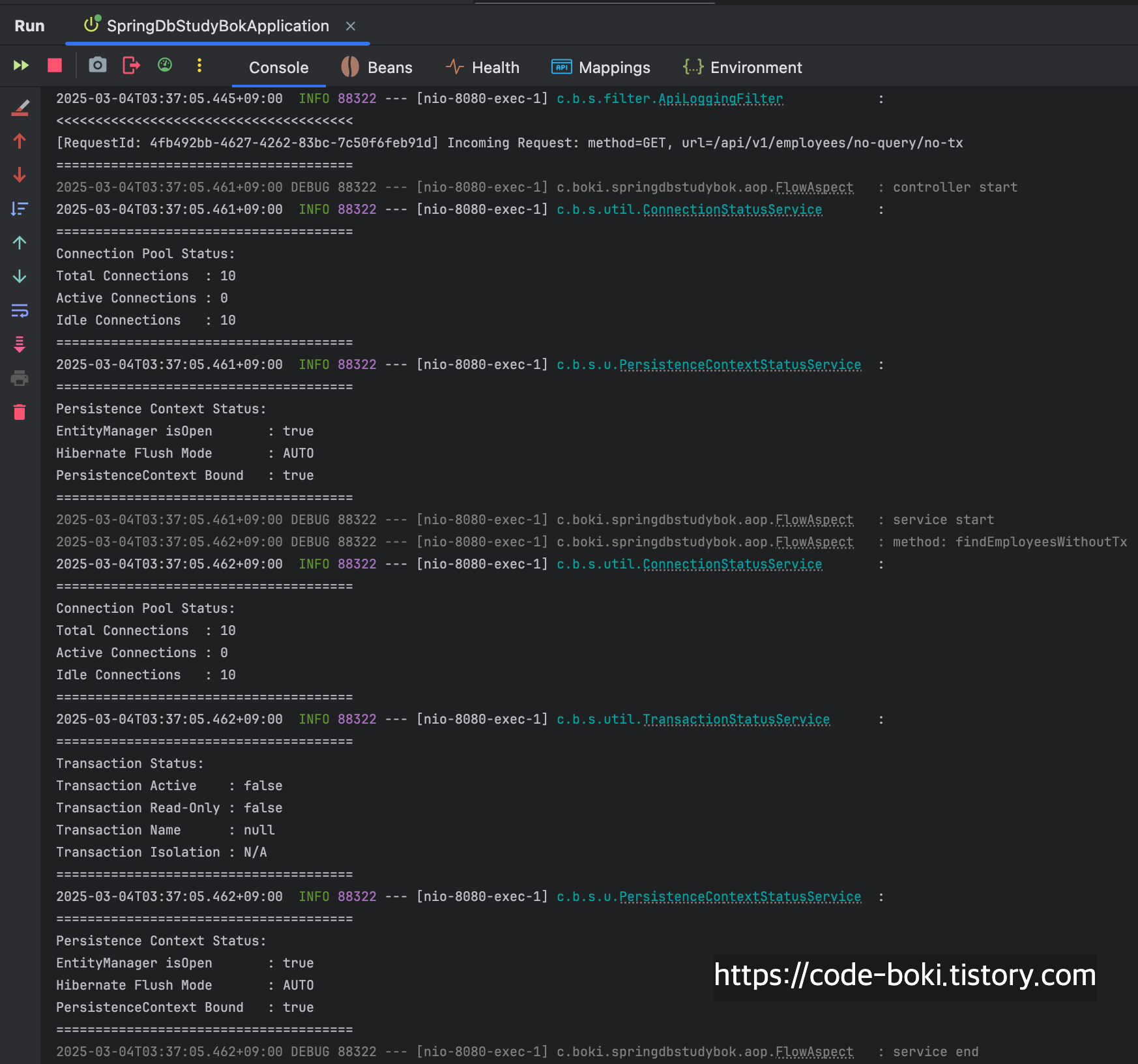
Task: Click the green up stack trace arrow
Action: click(20, 243)
